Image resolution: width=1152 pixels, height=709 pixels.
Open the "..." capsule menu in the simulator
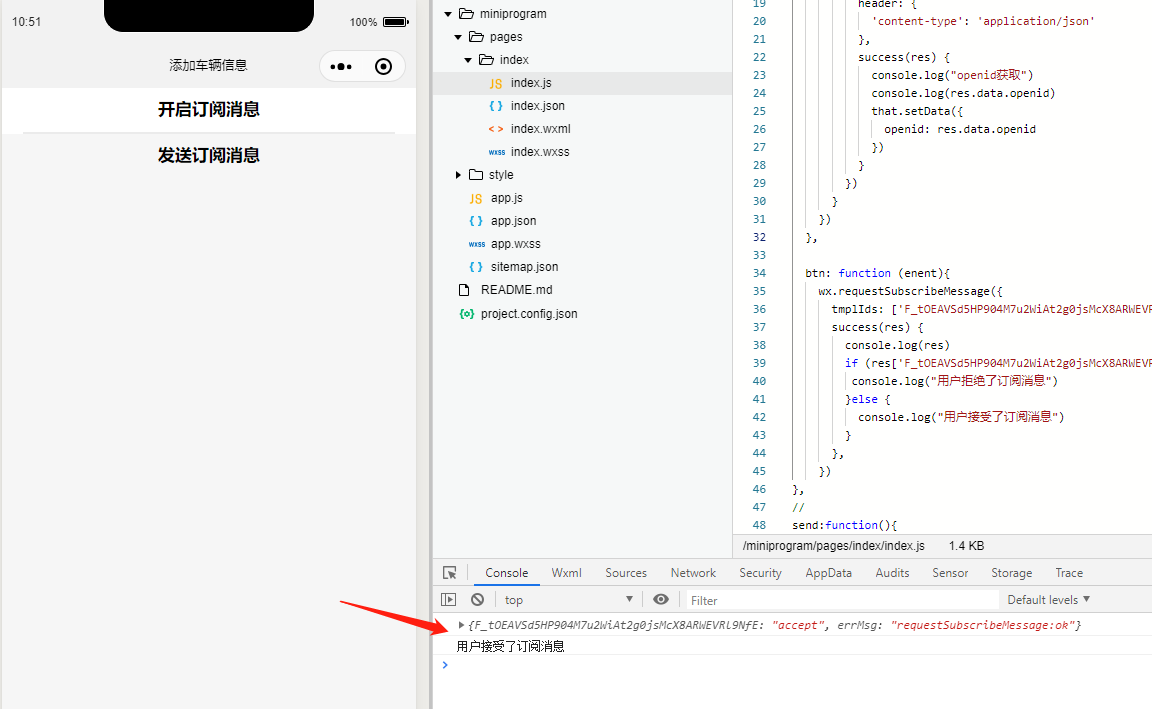(340, 65)
